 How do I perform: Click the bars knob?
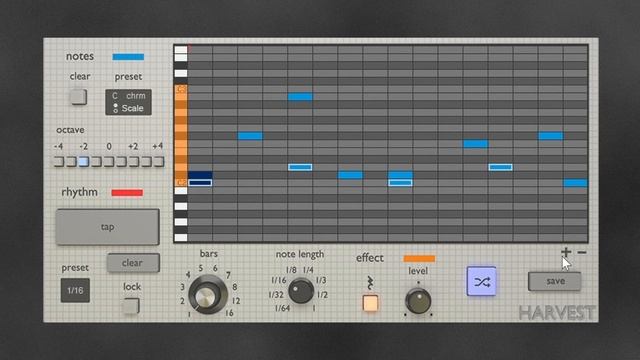coord(208,294)
